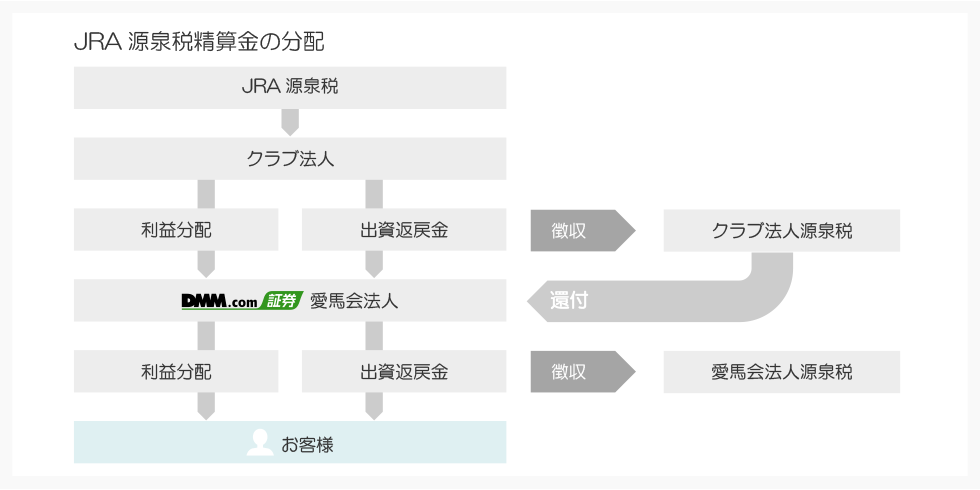
Task: Select the クラブ法人源泉税 box
Action: click(782, 230)
